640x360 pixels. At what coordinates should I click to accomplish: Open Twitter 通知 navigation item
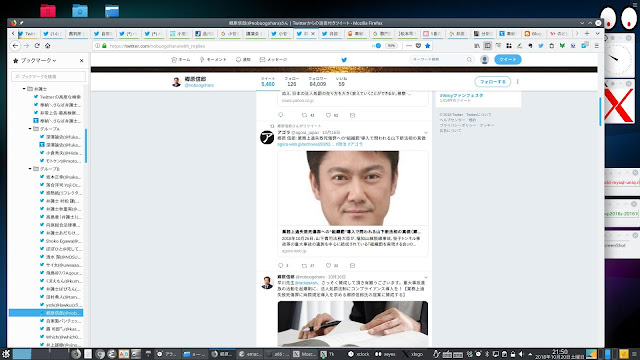243,60
